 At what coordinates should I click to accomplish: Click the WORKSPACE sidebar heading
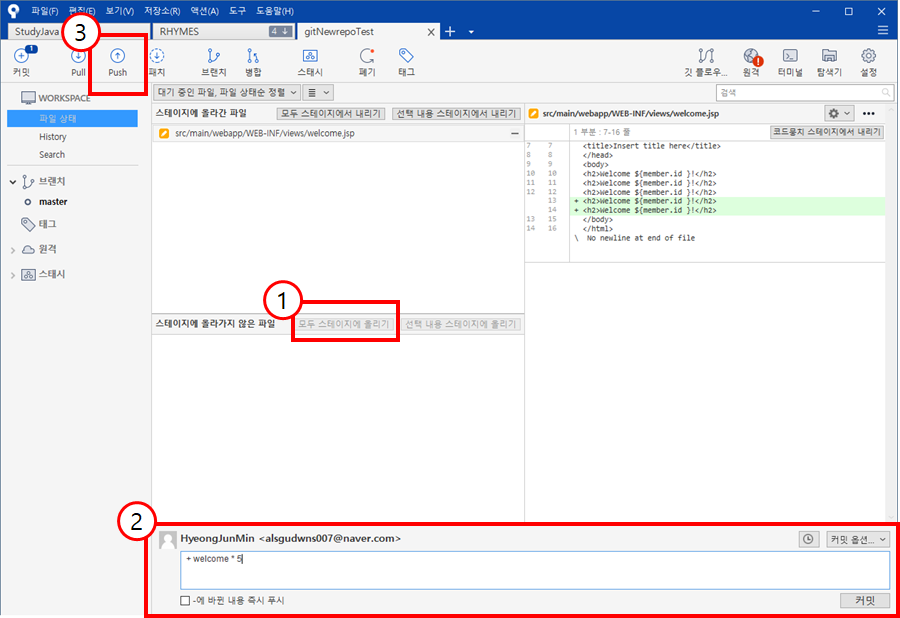tap(64, 98)
